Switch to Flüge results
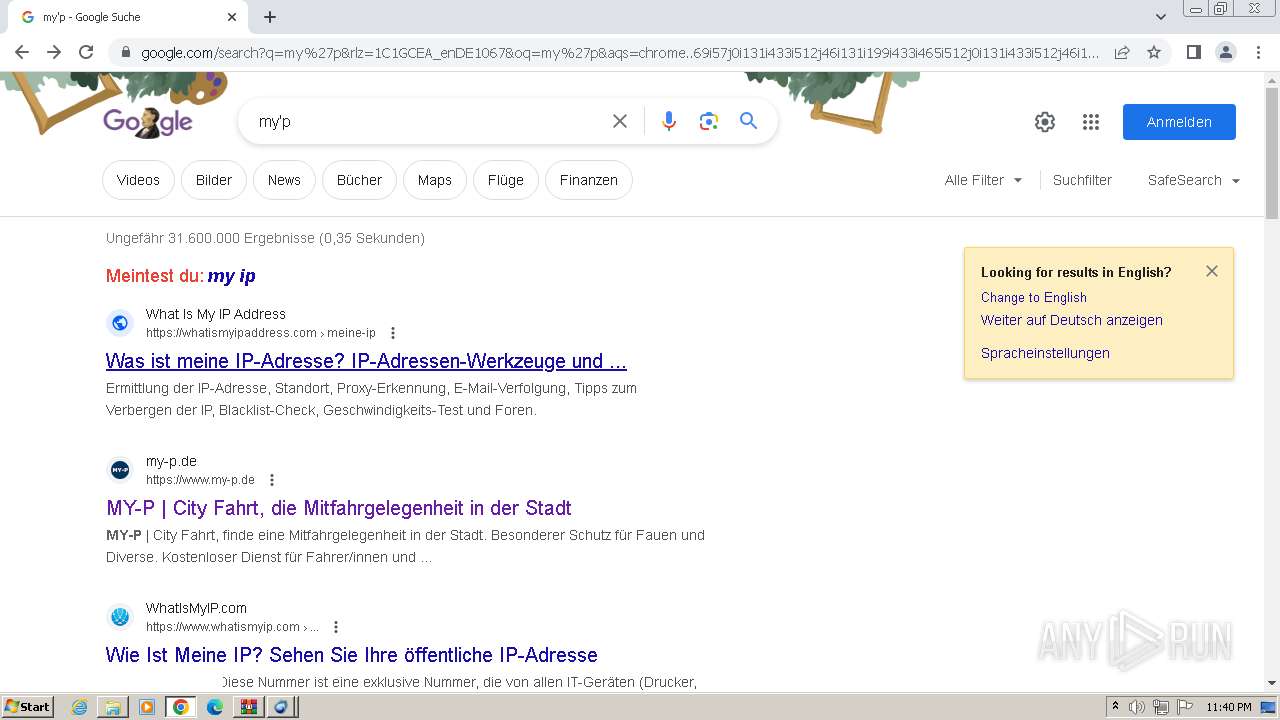The image size is (1280, 720). click(506, 180)
